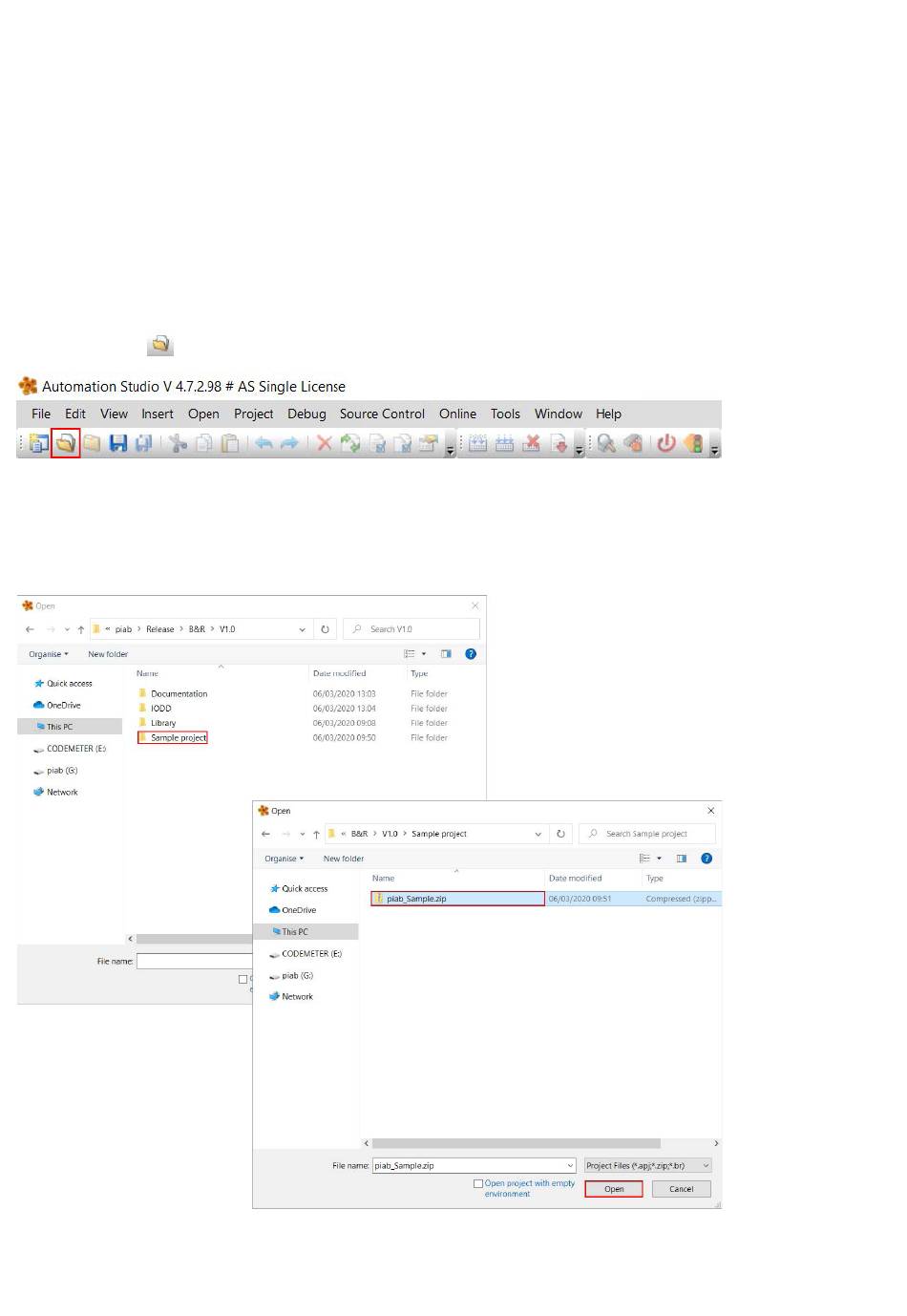907x1316 pixels.
Task: Click New folder in Sample project dialog
Action: (344, 859)
